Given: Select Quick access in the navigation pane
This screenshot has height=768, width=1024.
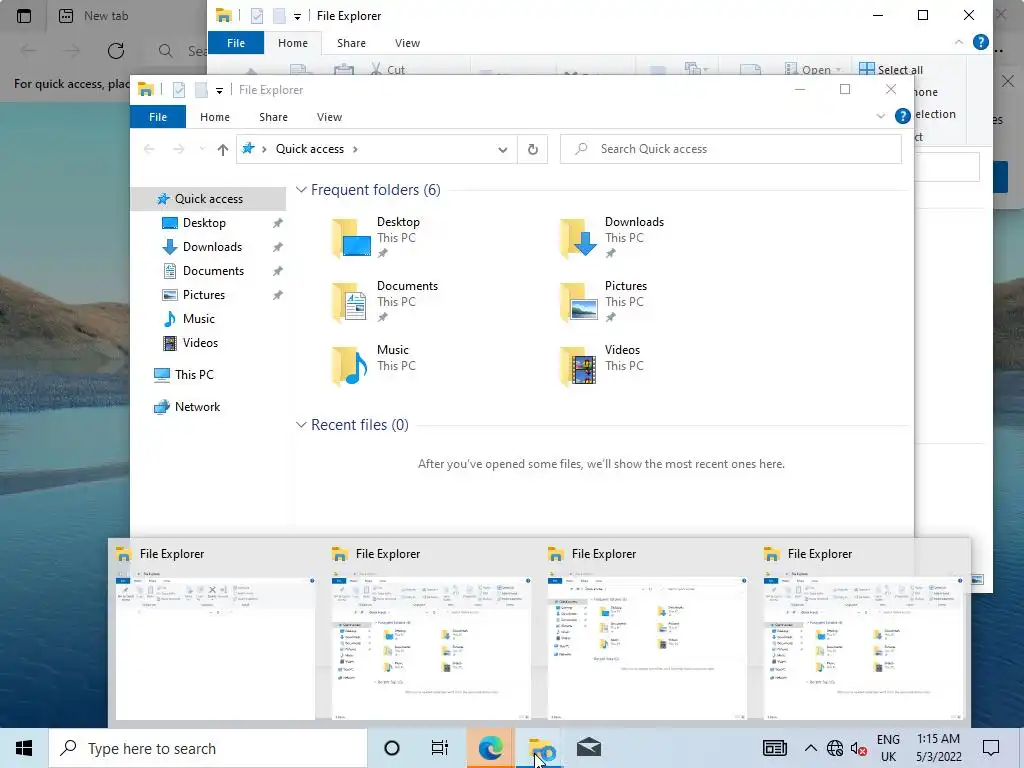Looking at the screenshot, I should (208, 199).
